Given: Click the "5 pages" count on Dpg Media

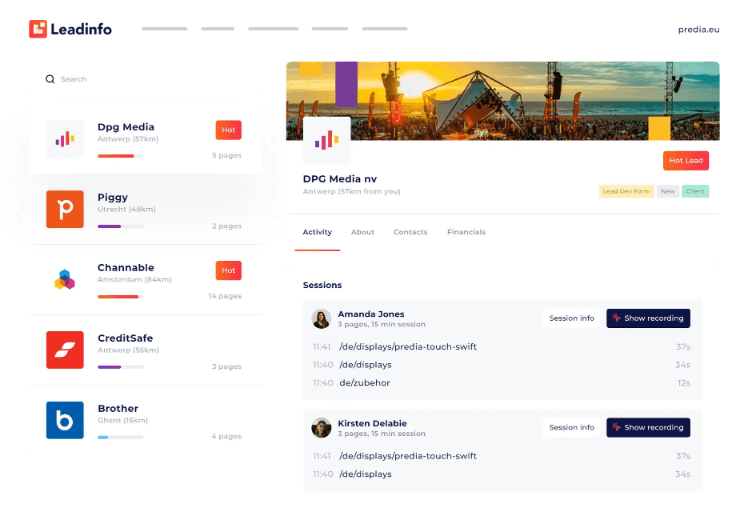Looking at the screenshot, I should [x=227, y=155].
